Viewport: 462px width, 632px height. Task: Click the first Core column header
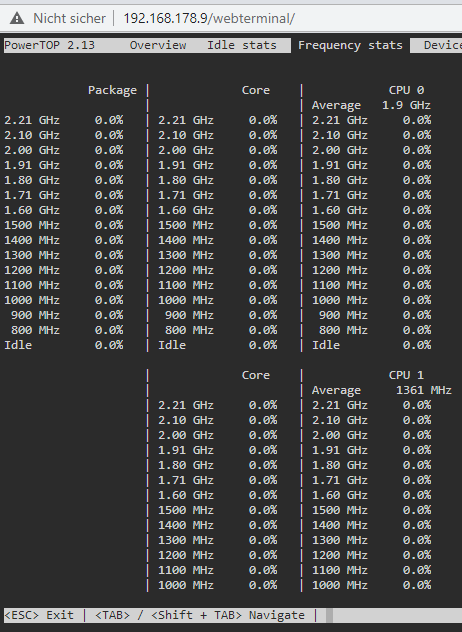pyautogui.click(x=256, y=90)
